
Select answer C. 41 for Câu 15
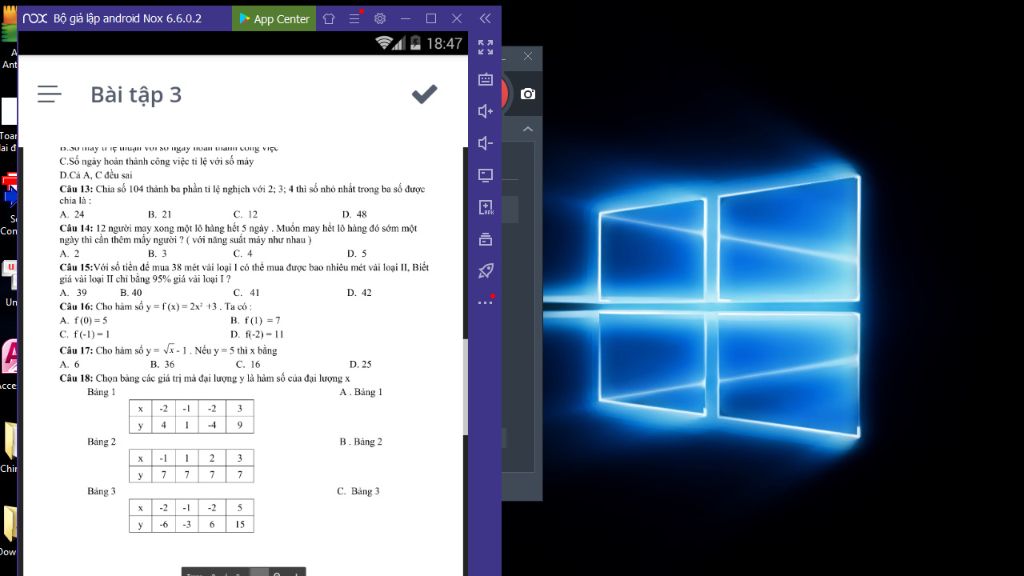[246, 293]
